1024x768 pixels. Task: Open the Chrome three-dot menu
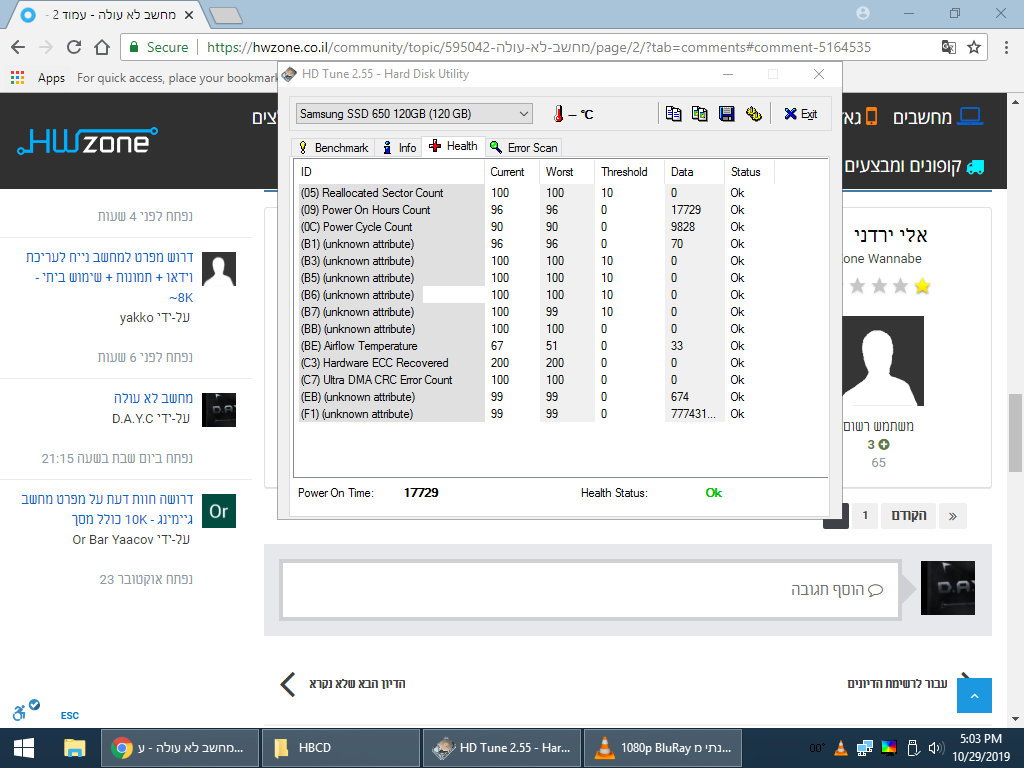pos(1006,47)
